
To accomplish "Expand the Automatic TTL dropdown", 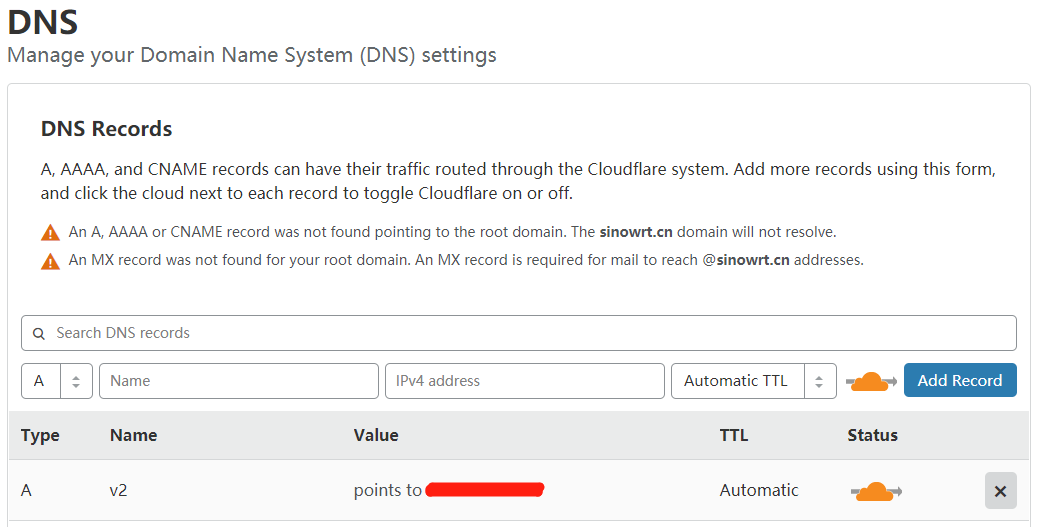I will (x=754, y=381).
